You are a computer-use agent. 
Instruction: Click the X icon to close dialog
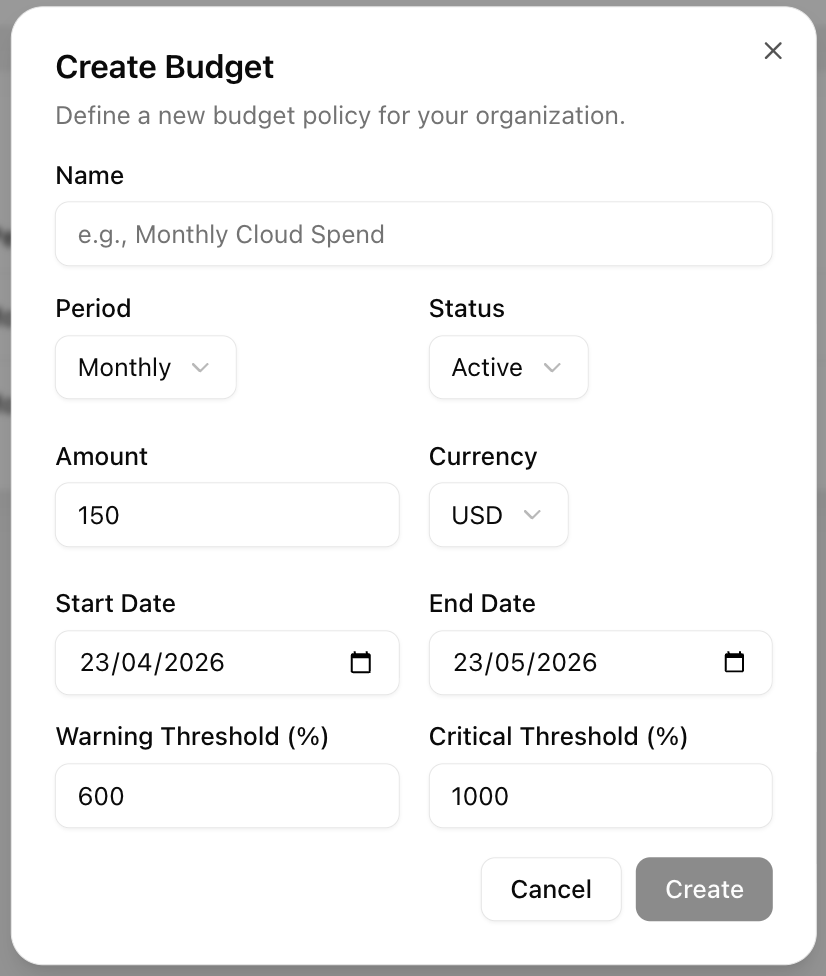772,50
